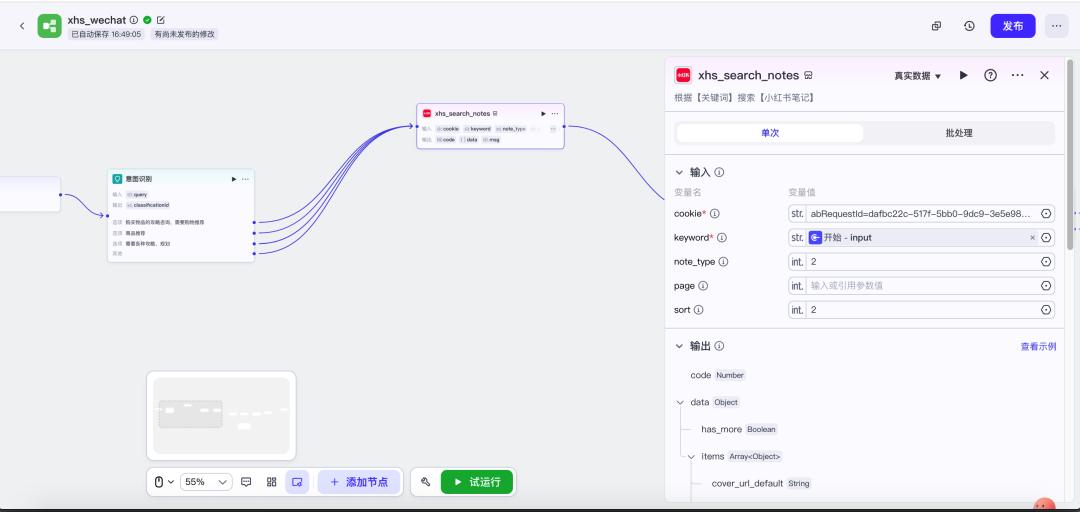Viewport: 1080px width, 512px height.
Task: Switch to the 单次 tab
Action: coord(769,133)
